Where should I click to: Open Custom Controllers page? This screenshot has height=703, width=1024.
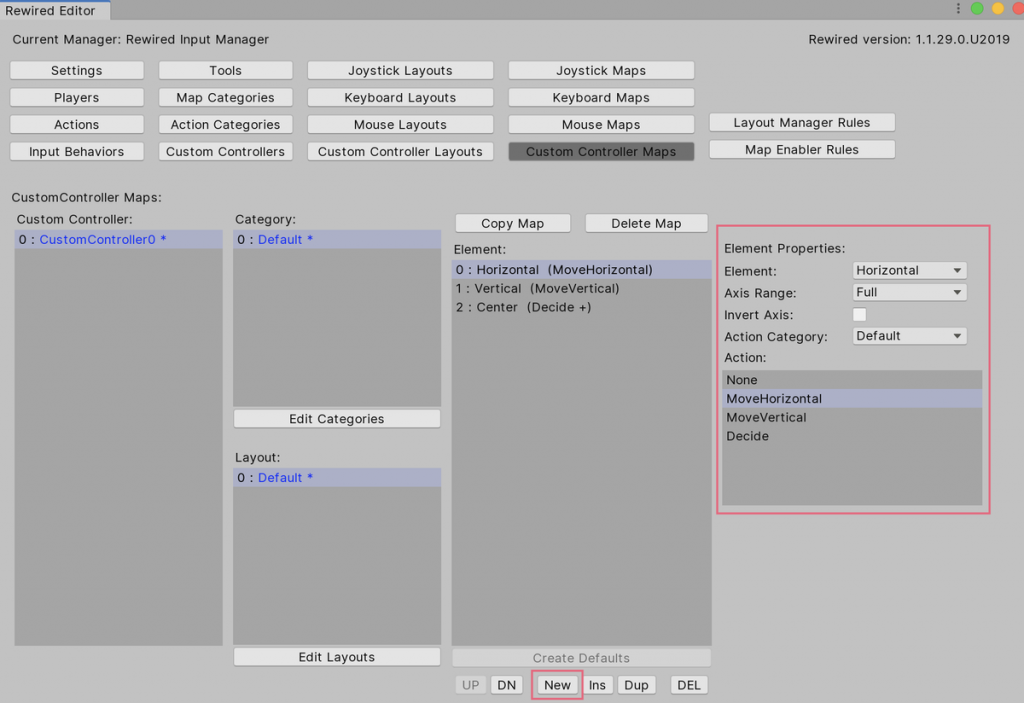tap(225, 152)
